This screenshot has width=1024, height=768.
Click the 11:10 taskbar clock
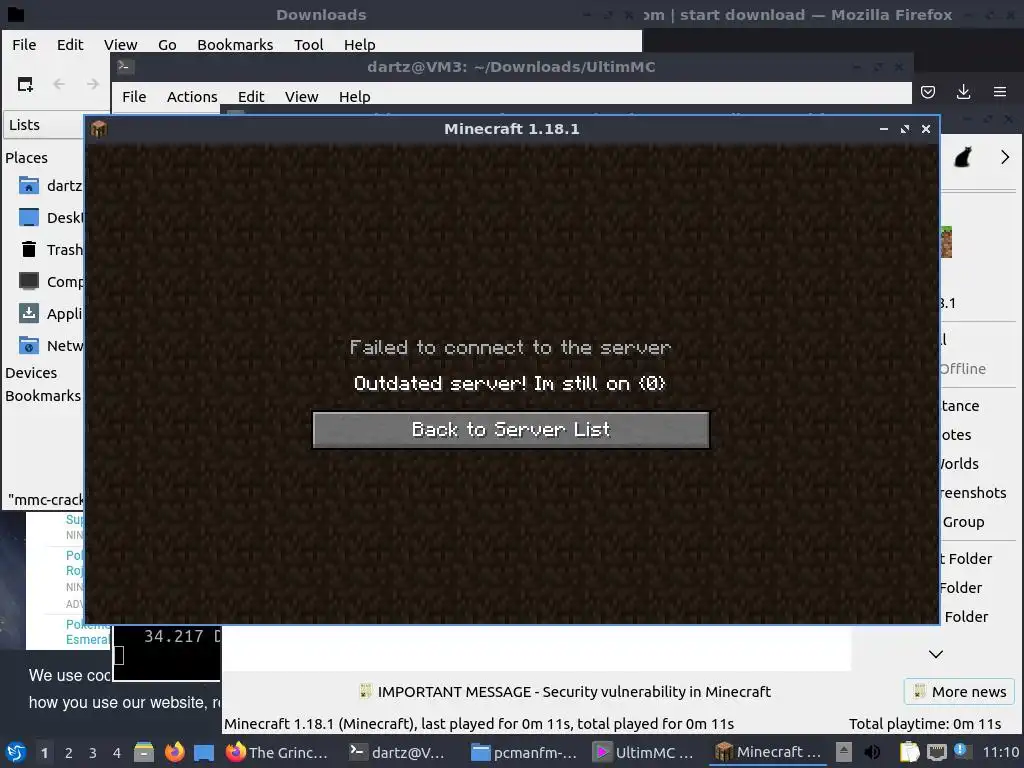point(1000,752)
